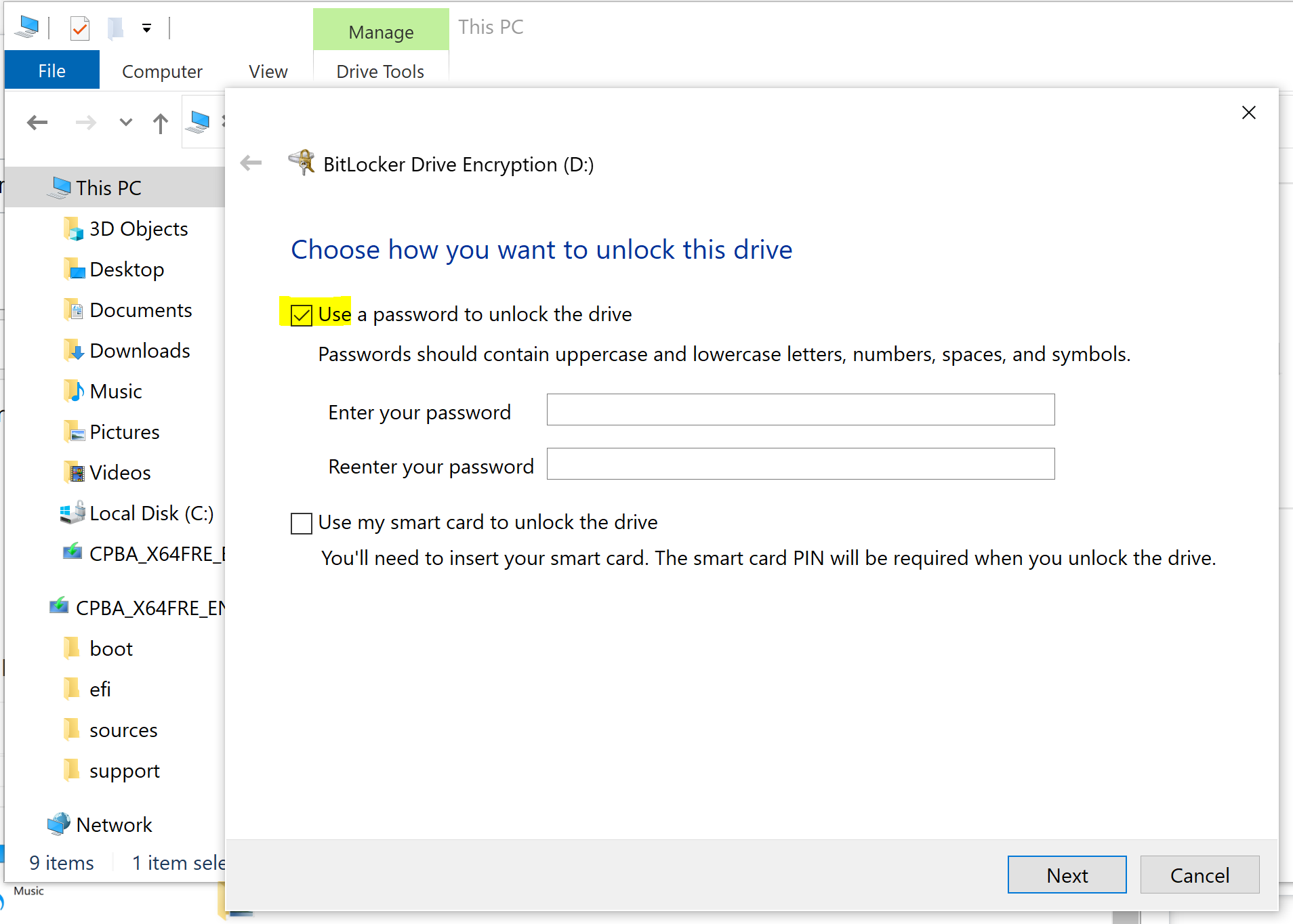Cancel the BitLocker encryption wizard

point(1199,875)
